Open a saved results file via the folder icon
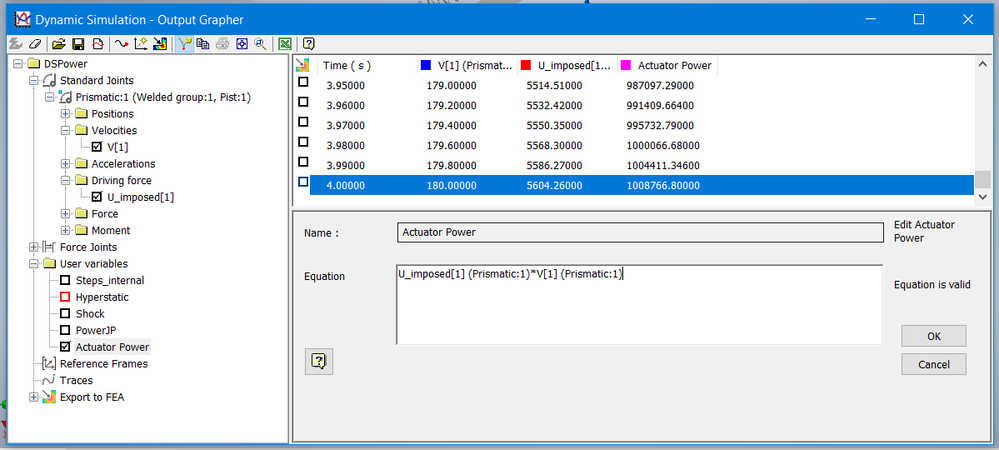999x450 pixels. tap(59, 44)
